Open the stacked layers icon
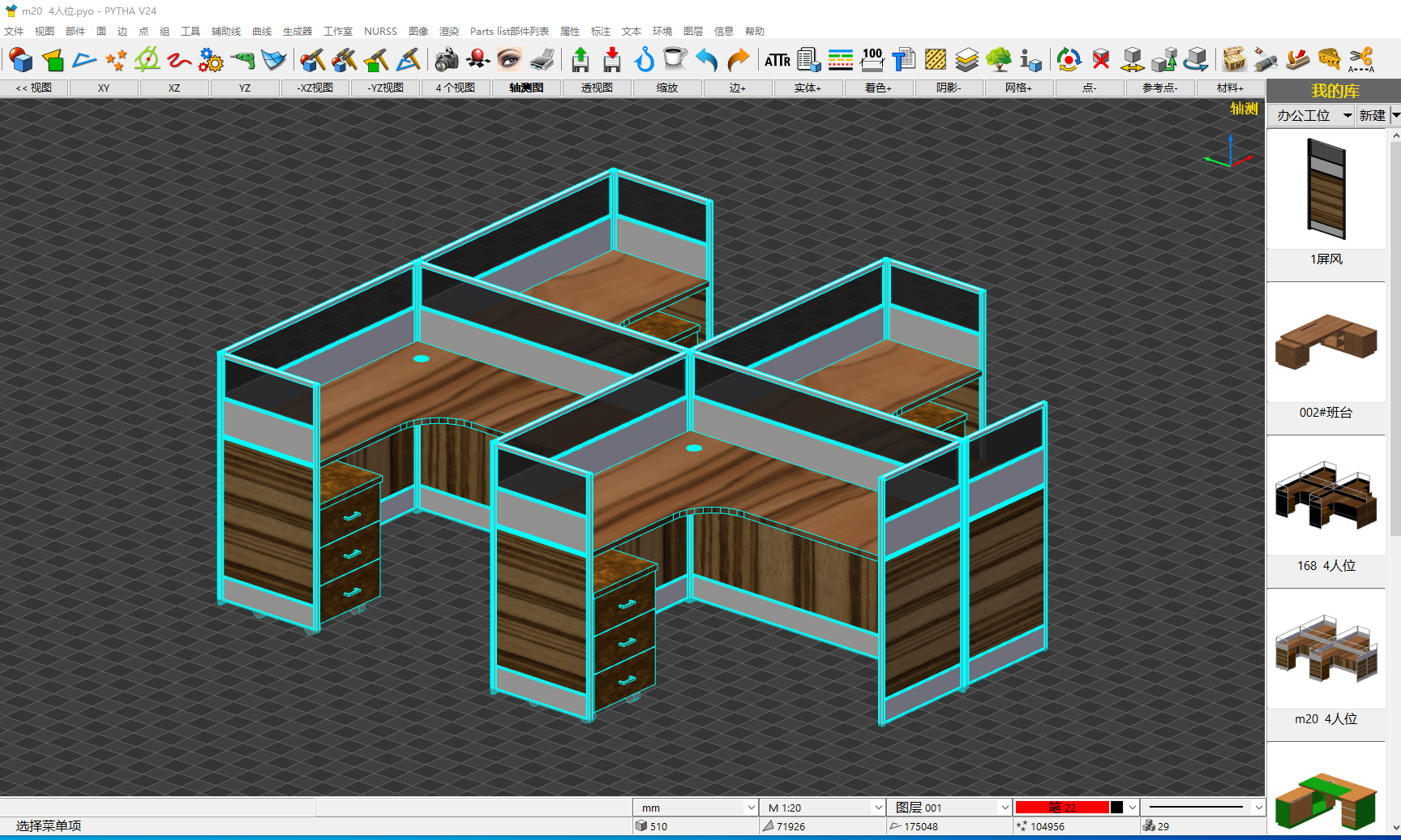1401x840 pixels. pyautogui.click(x=967, y=60)
